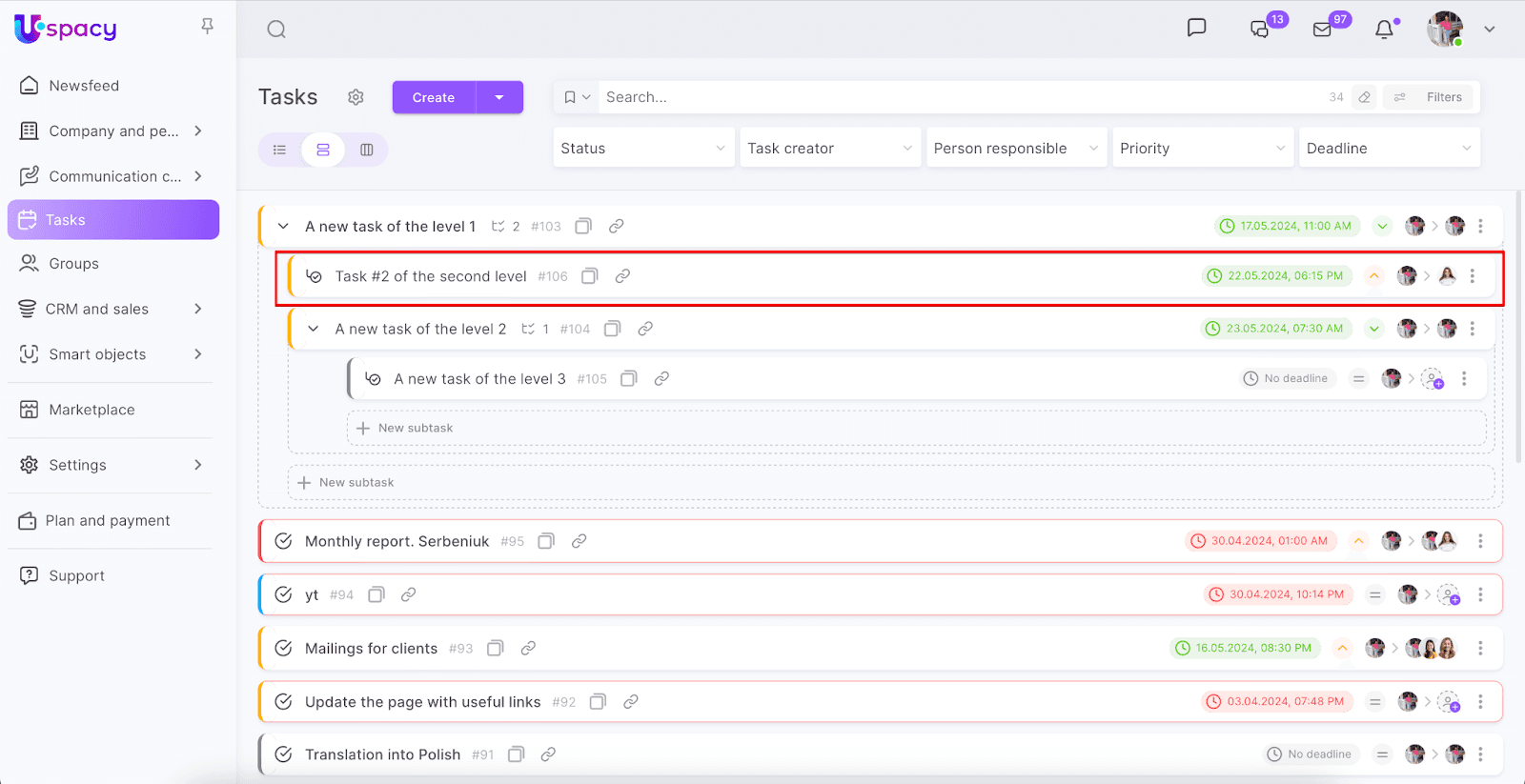Click copy icon beside Monthly report task
The height and width of the screenshot is (784, 1525).
546,541
